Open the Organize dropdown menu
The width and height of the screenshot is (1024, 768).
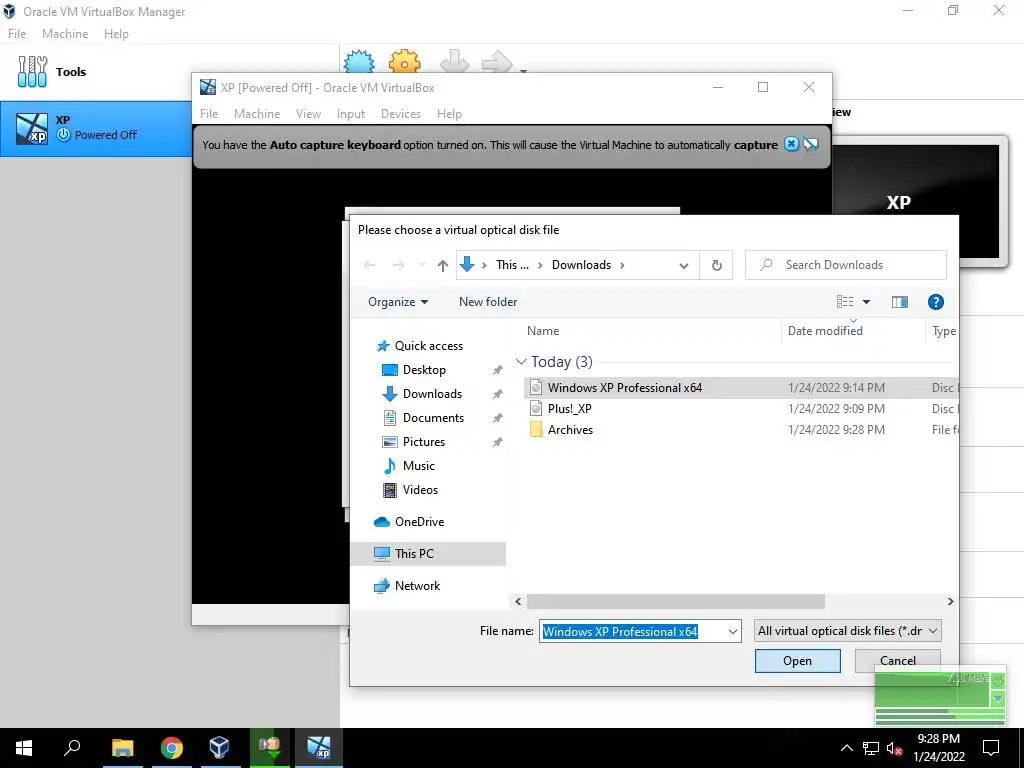click(x=398, y=302)
